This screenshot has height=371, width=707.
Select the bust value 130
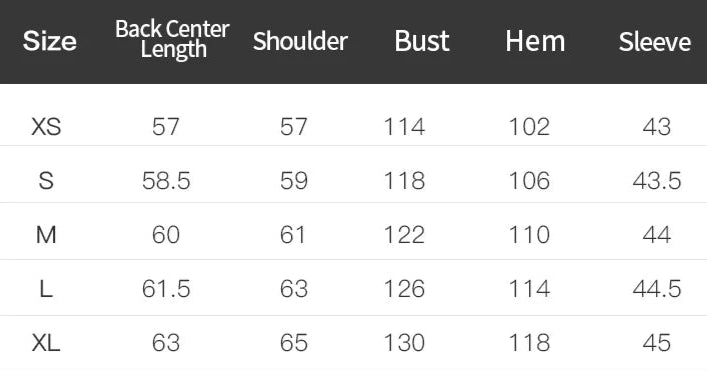(x=404, y=343)
